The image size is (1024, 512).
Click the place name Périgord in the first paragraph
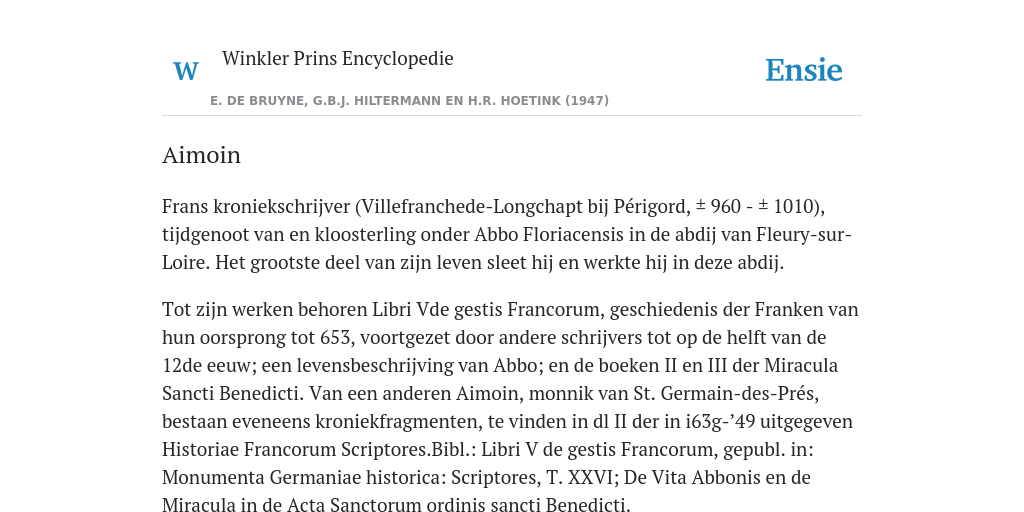pyautogui.click(x=651, y=206)
